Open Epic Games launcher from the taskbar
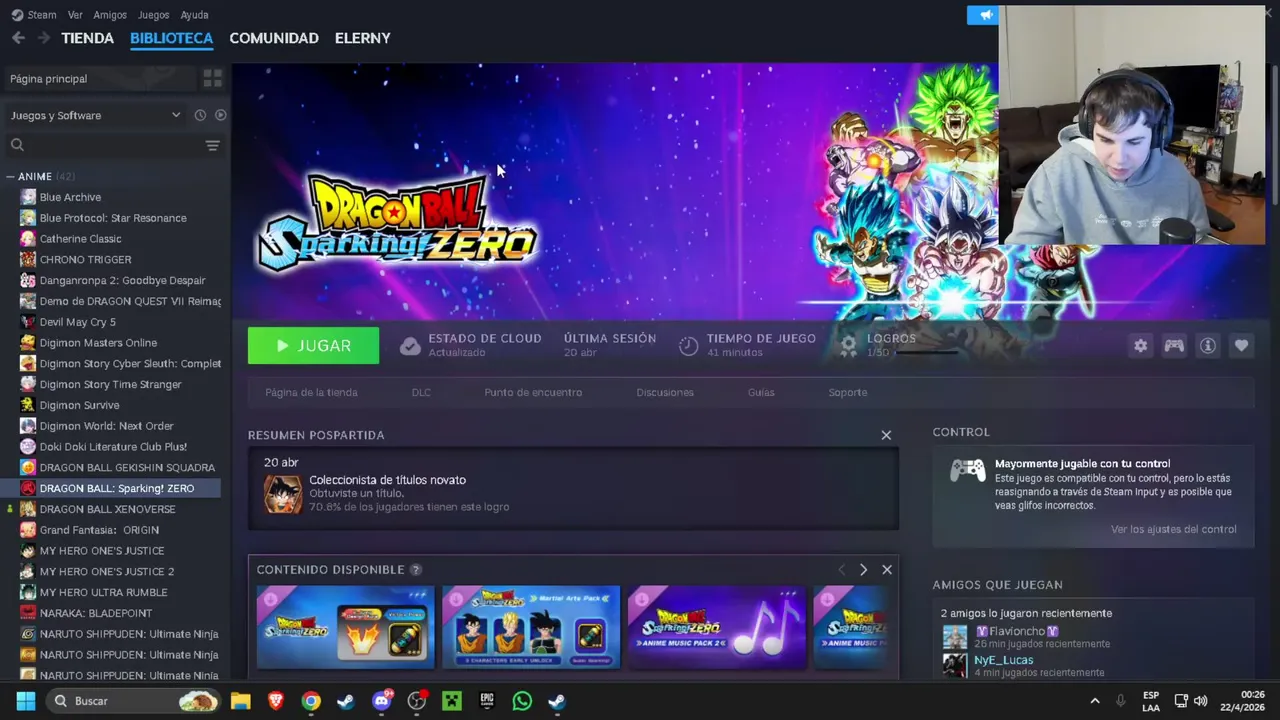Image resolution: width=1280 pixels, height=720 pixels. coord(487,701)
